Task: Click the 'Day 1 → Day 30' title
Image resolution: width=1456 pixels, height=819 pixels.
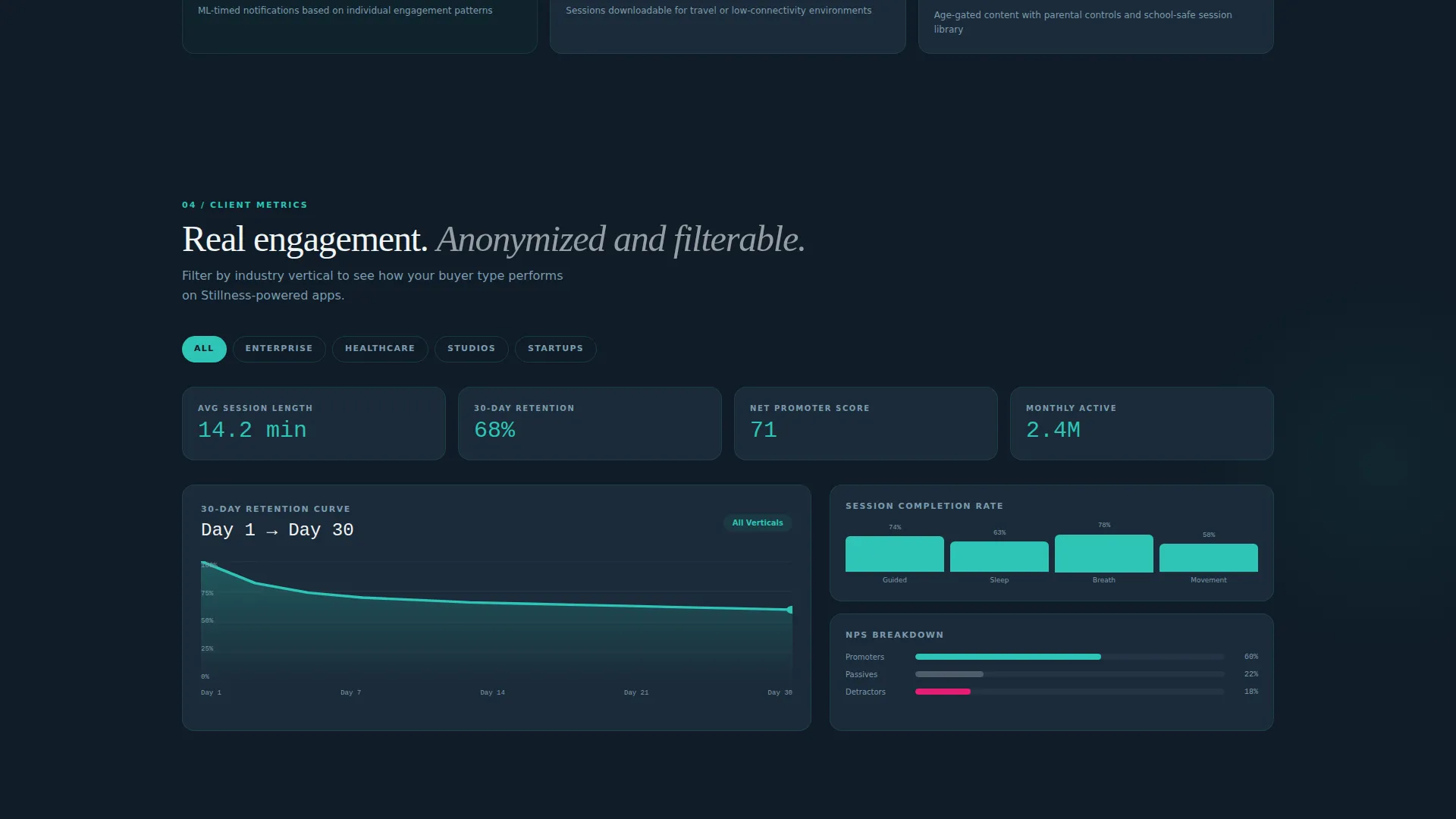Action: click(277, 530)
